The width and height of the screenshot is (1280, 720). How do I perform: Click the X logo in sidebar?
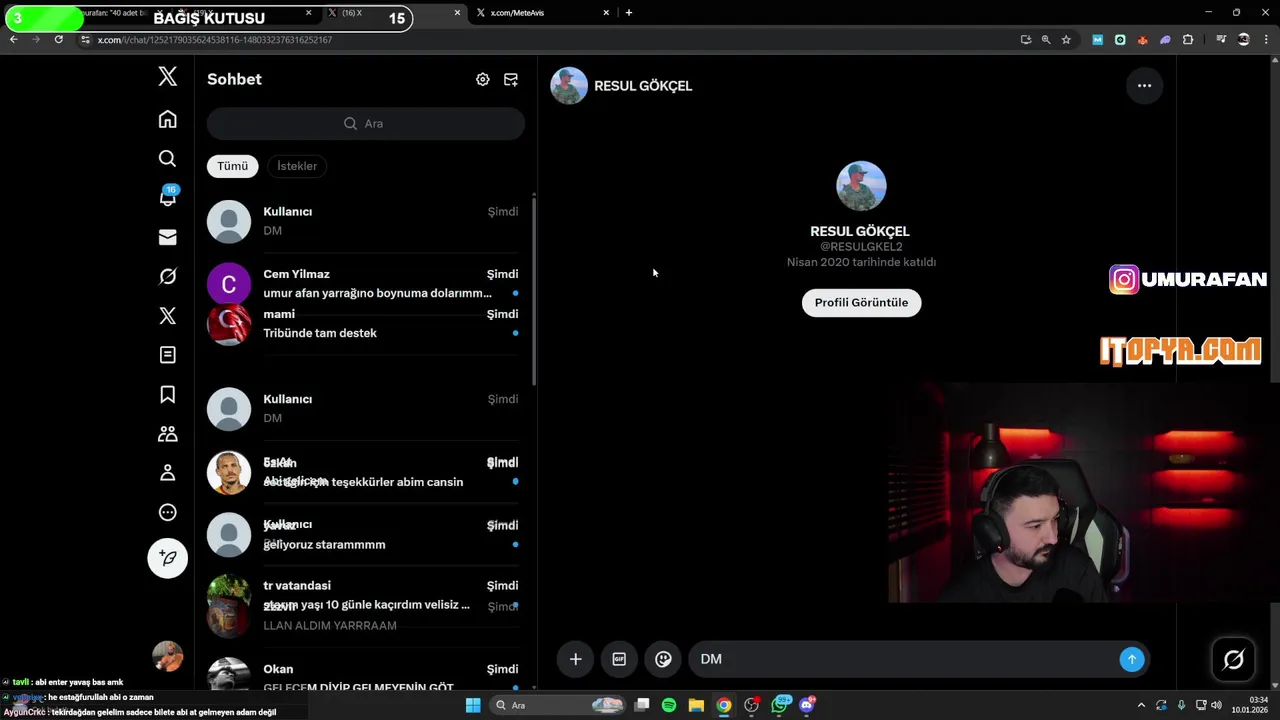click(168, 77)
